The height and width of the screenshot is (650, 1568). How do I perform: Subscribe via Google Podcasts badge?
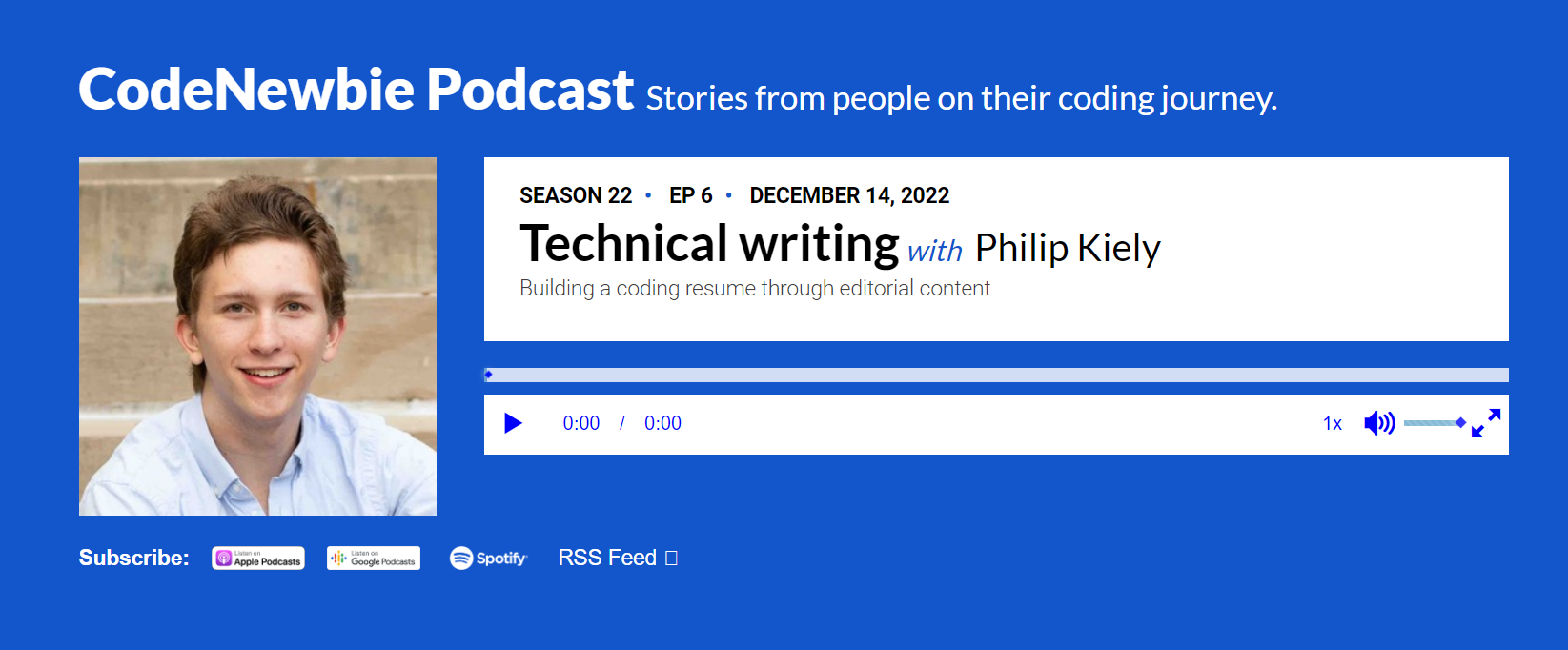tap(374, 559)
